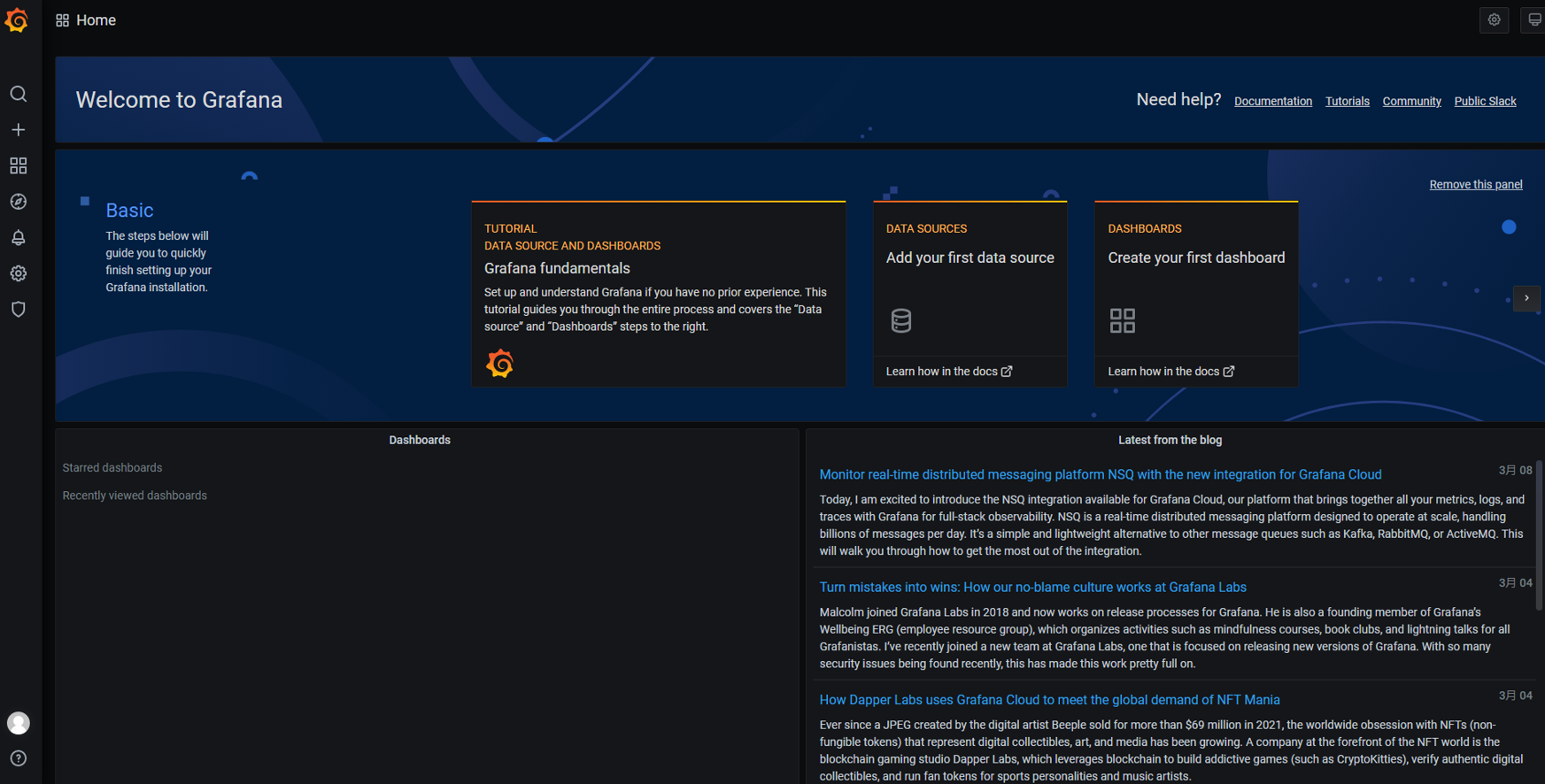The height and width of the screenshot is (784, 1545).
Task: Open the Explore compass icon
Action: click(18, 202)
